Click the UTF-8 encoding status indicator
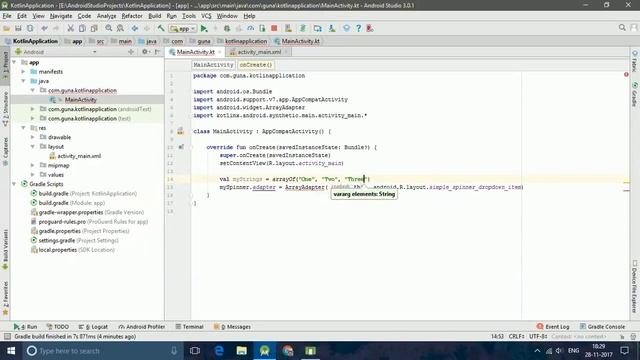Image resolution: width=640 pixels, height=360 pixels. click(x=538, y=337)
